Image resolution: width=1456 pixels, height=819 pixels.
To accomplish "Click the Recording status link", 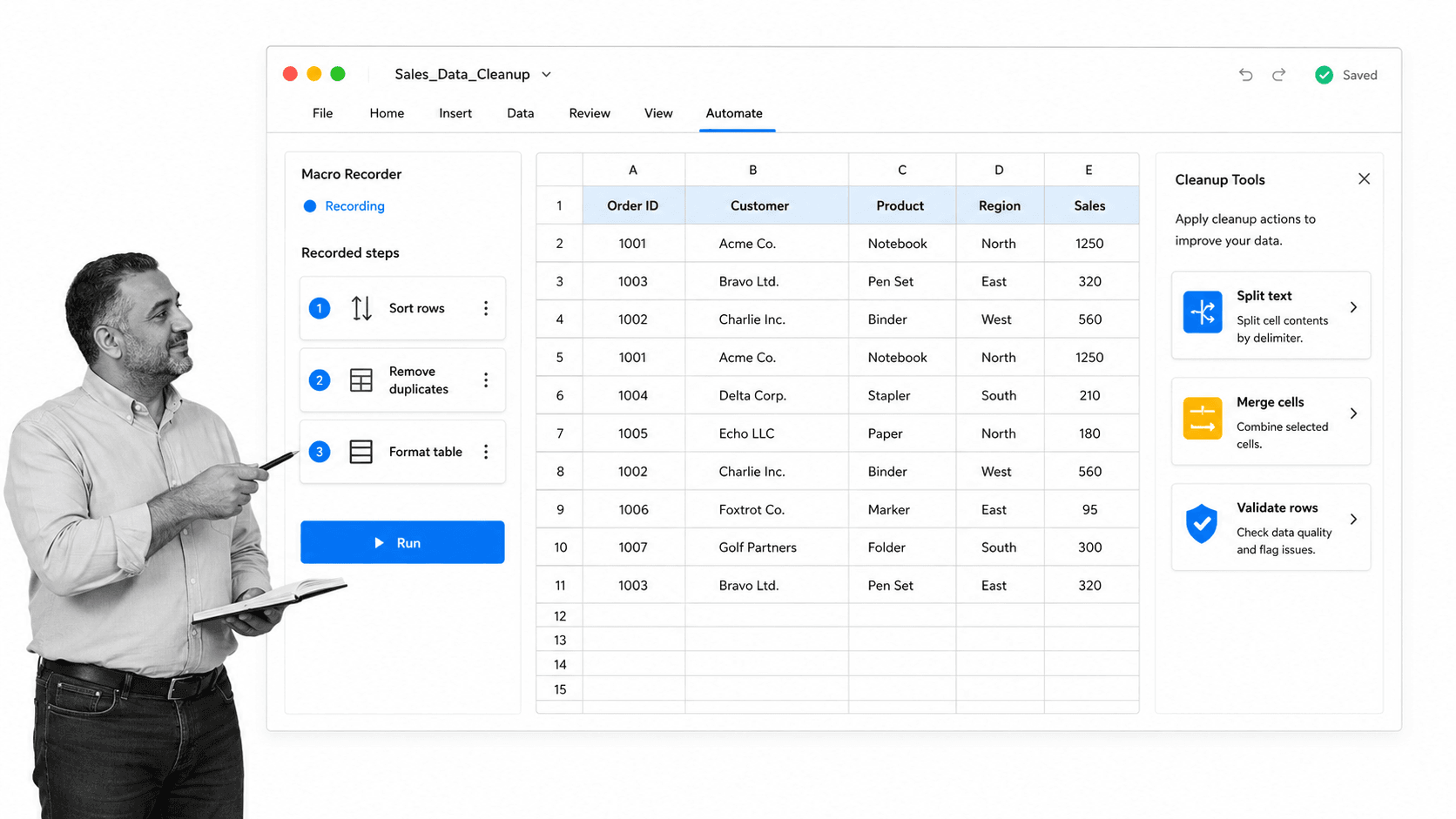I will tap(354, 206).
